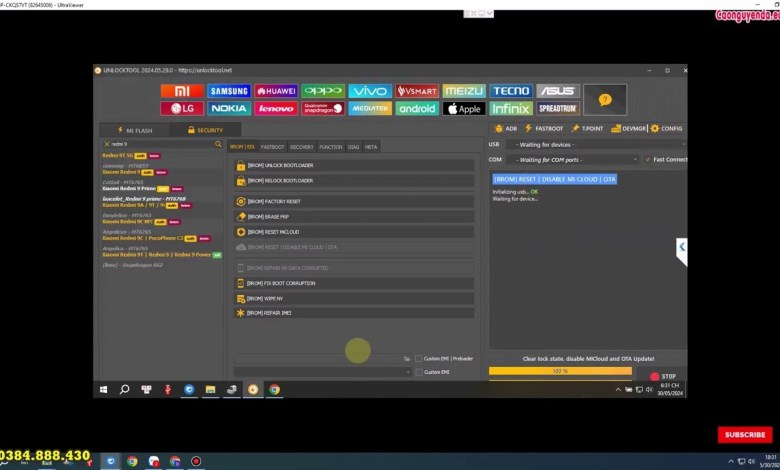
Task: Run [BROM] ERASE FRP
Action: pos(354,217)
